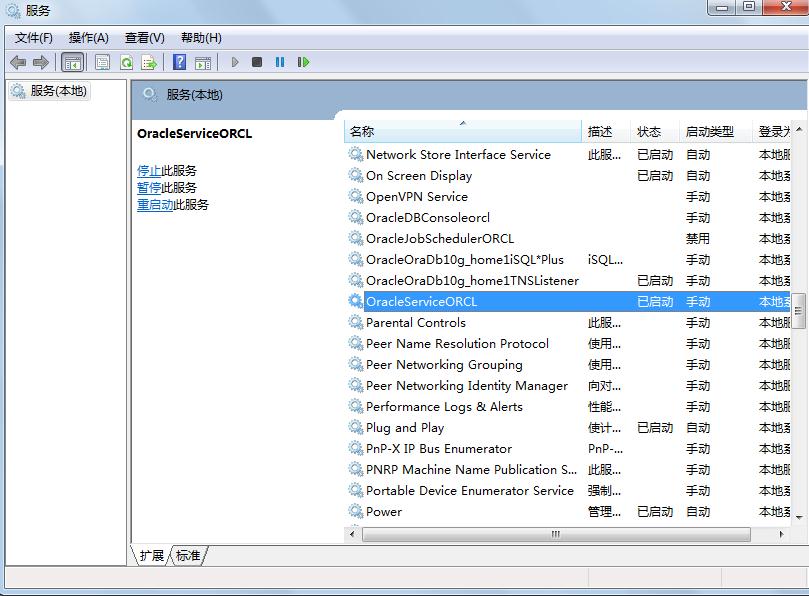Viewport: 809px width, 596px height.
Task: Click gear icon beside OracleJobSchedulerORCL
Action: [x=355, y=238]
